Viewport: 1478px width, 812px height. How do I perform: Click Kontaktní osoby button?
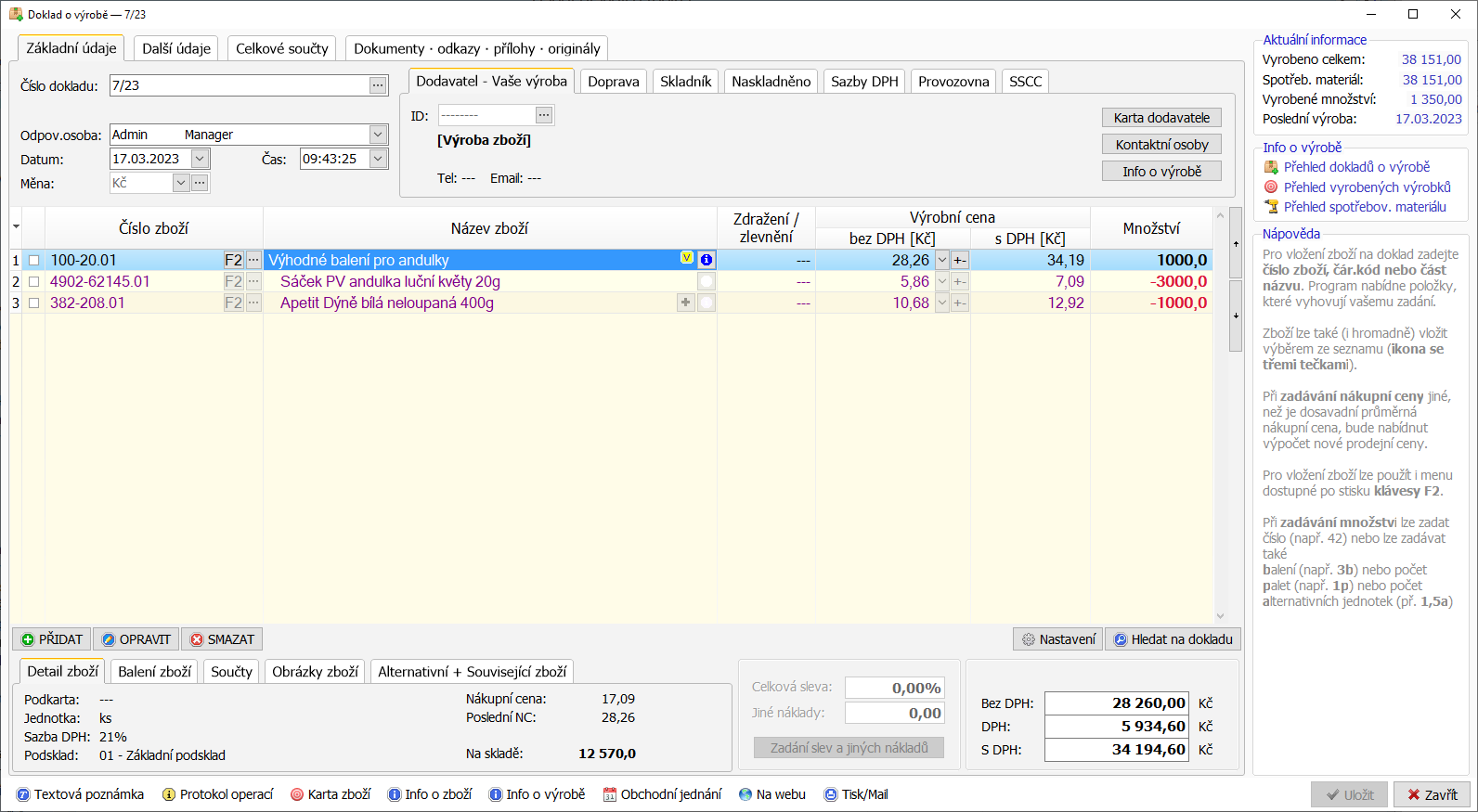pyautogui.click(x=1161, y=145)
